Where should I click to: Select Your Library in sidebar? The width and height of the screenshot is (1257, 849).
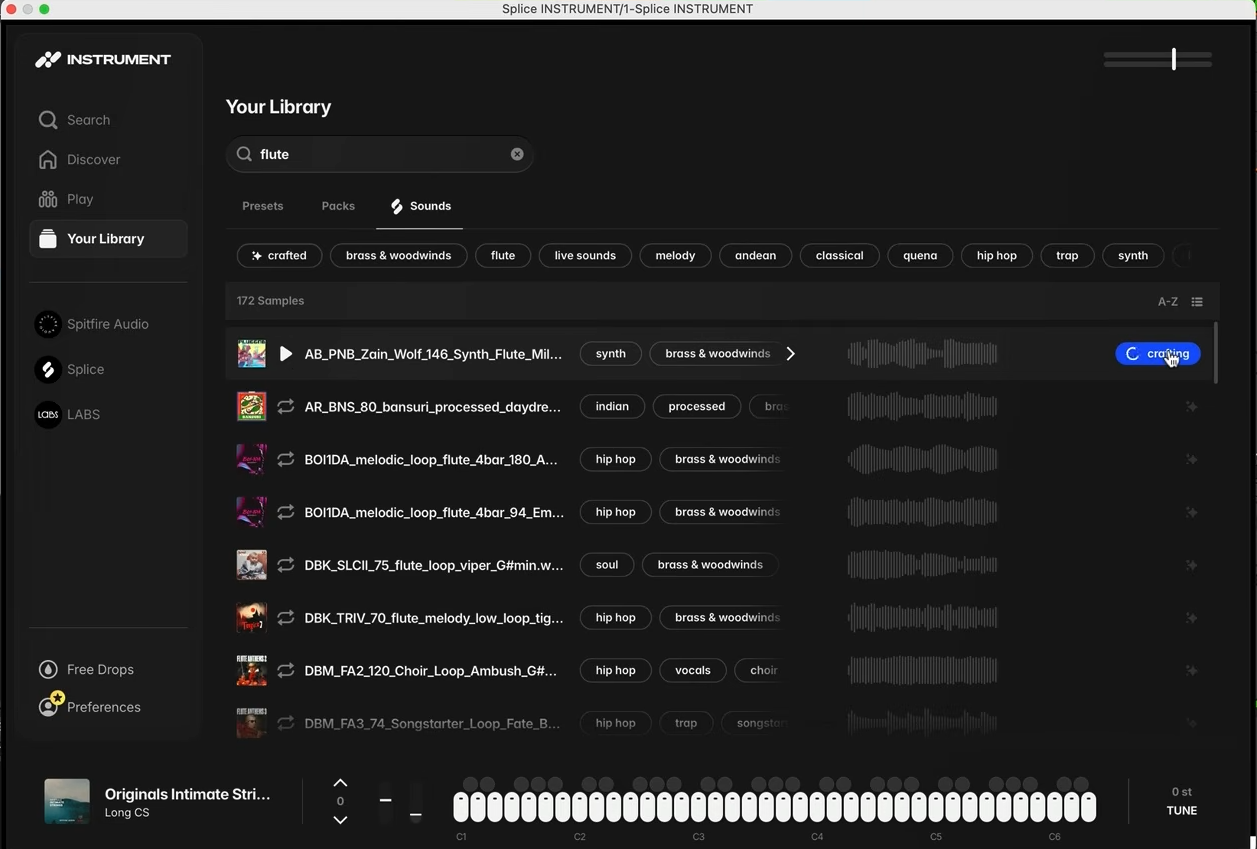pos(108,239)
